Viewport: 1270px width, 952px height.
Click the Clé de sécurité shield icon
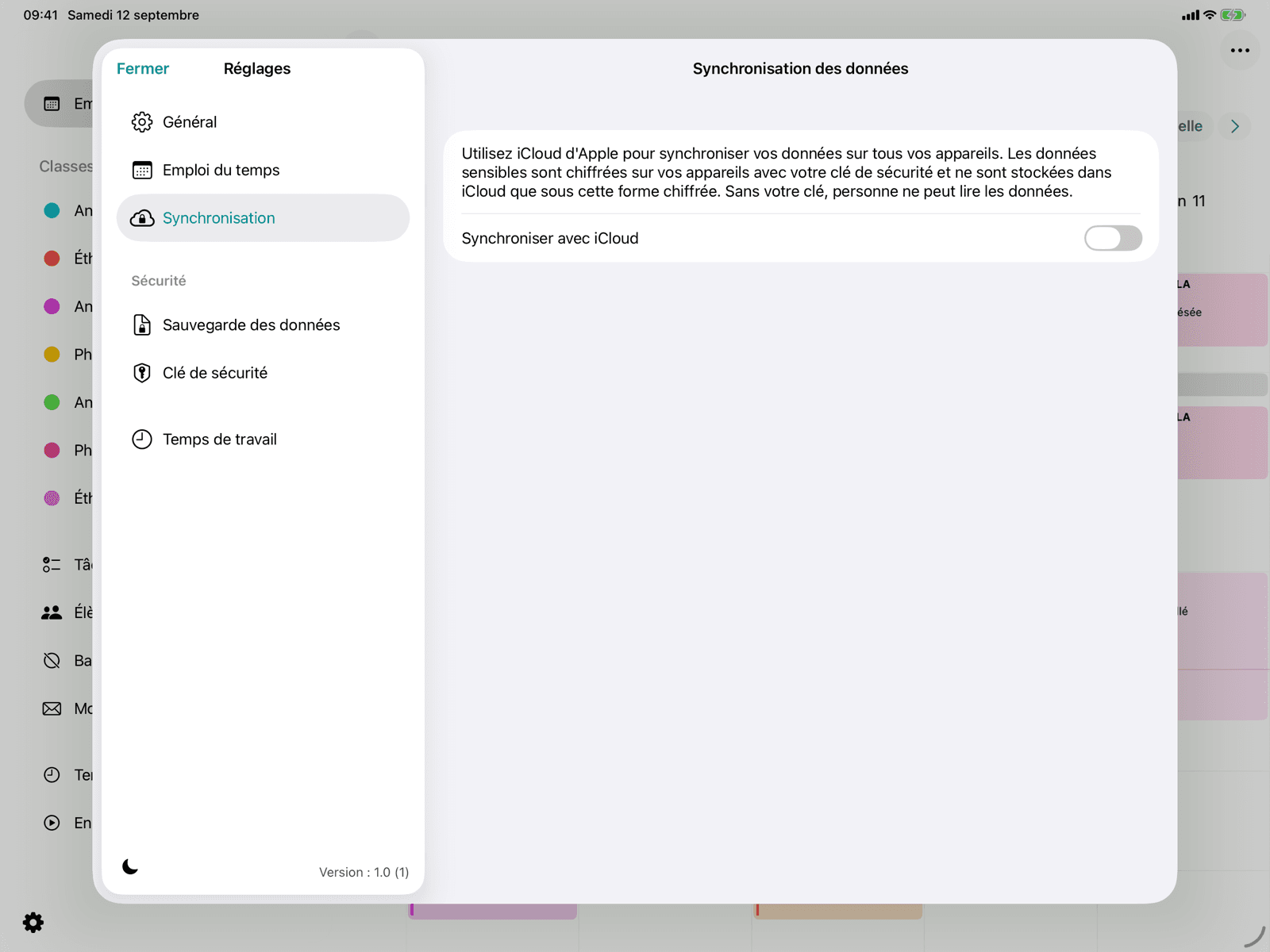pyautogui.click(x=142, y=373)
